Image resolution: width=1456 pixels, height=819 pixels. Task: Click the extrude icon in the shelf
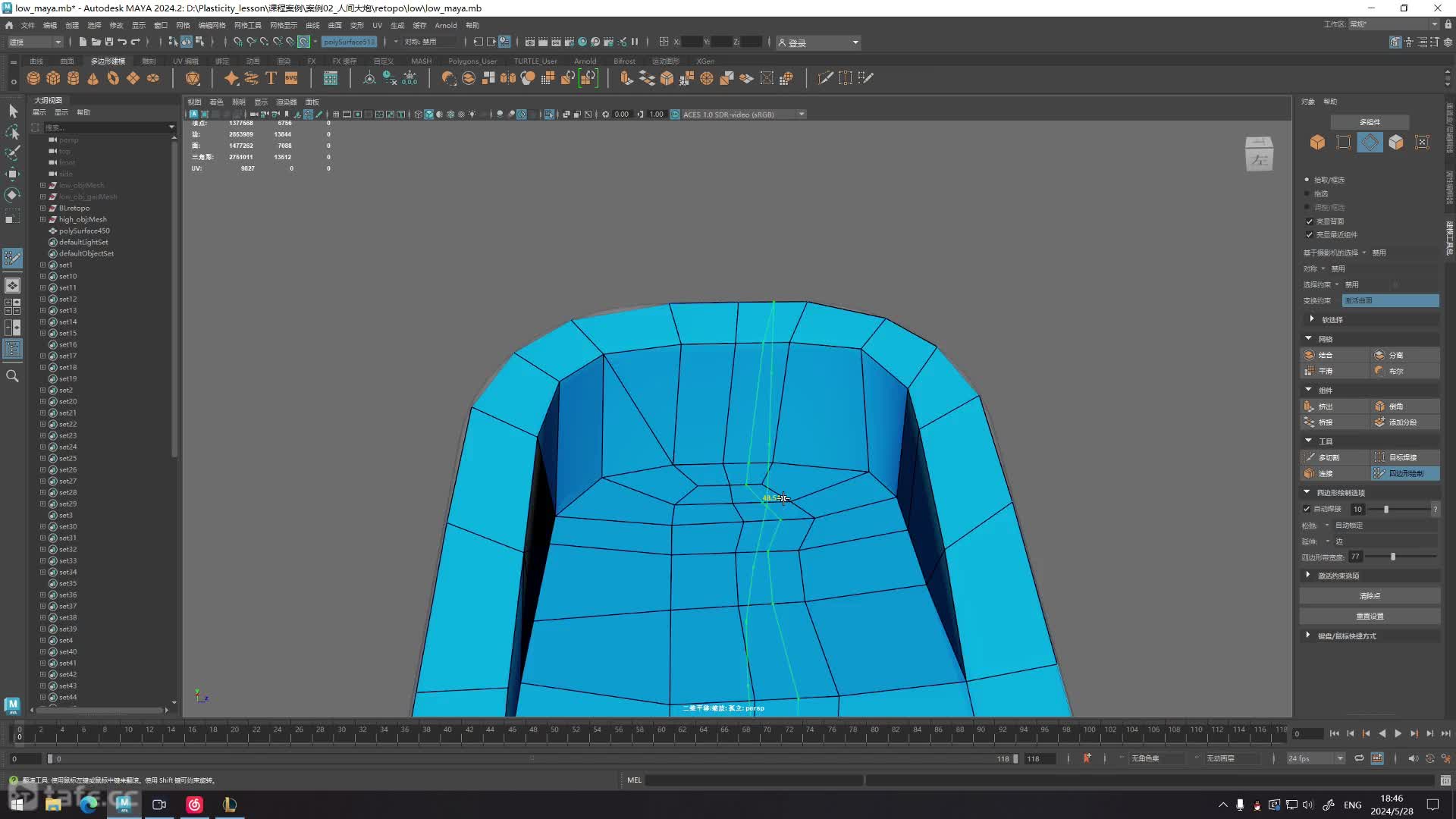coord(626,78)
